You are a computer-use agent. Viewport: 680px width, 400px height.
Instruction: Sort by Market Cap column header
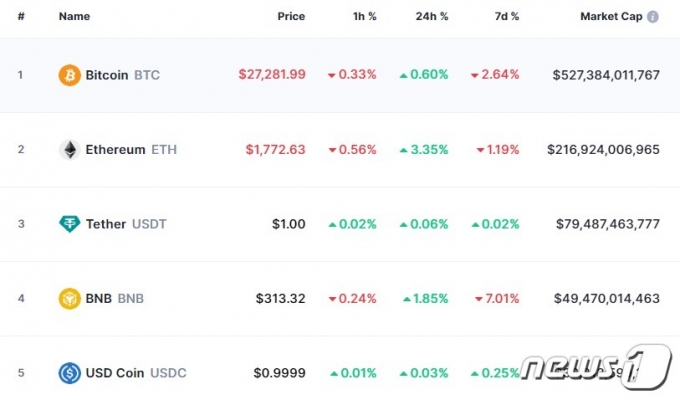coord(611,16)
